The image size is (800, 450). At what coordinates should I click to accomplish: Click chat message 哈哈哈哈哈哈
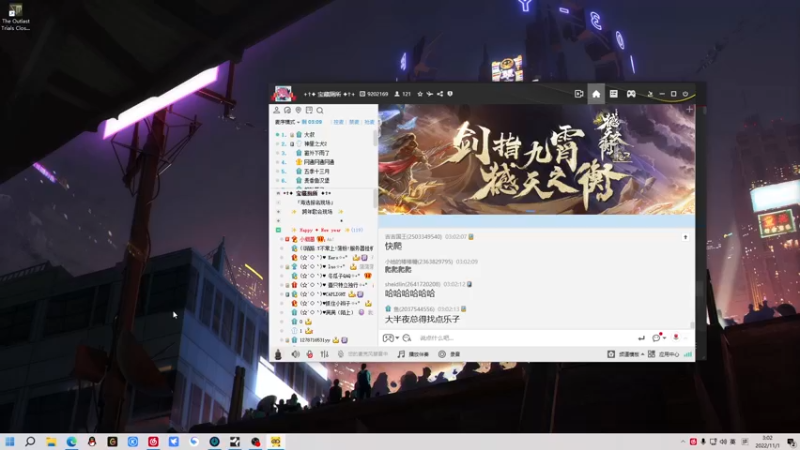pyautogui.click(x=410, y=294)
